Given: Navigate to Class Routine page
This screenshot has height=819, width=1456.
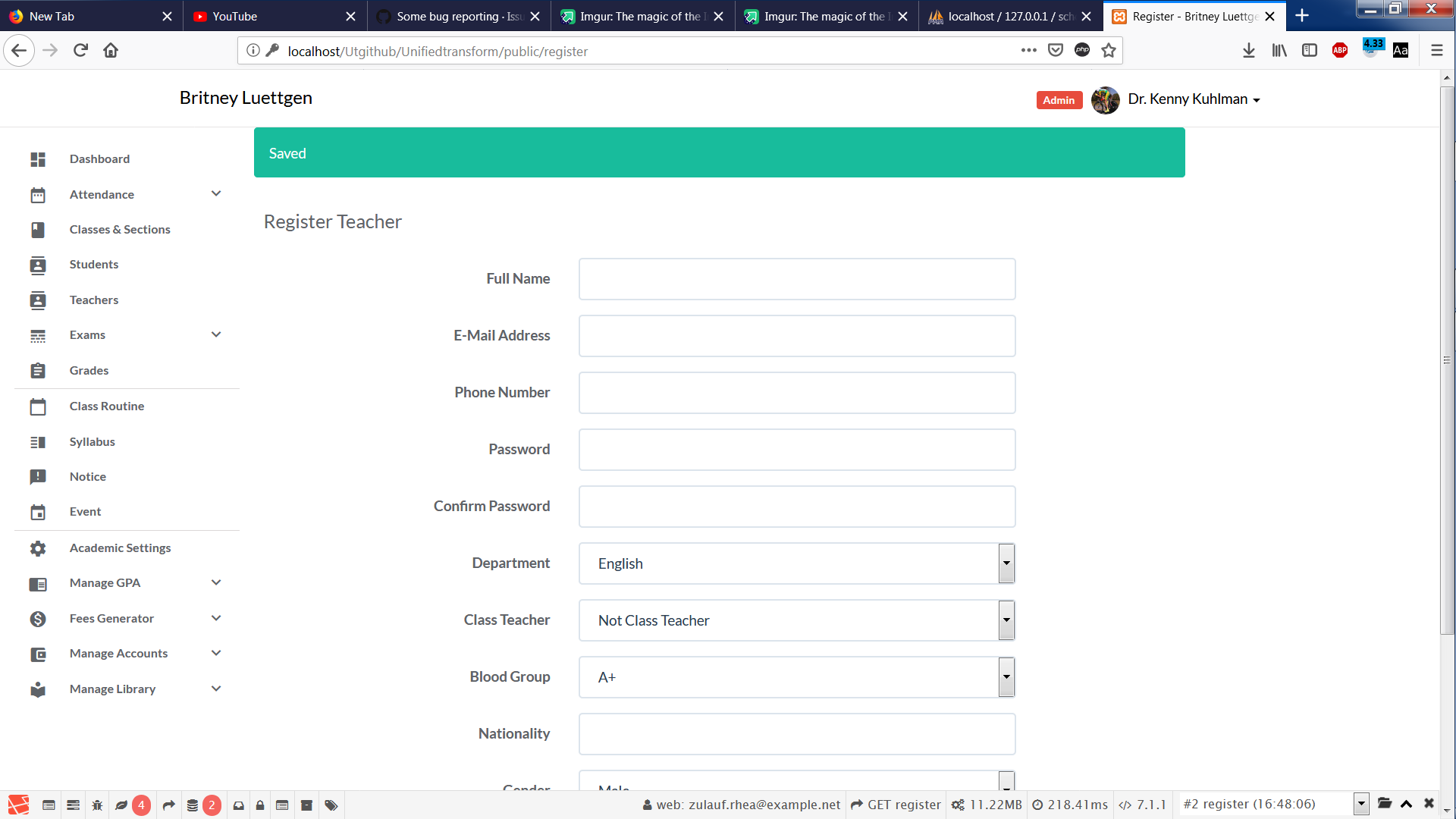Looking at the screenshot, I should [106, 406].
